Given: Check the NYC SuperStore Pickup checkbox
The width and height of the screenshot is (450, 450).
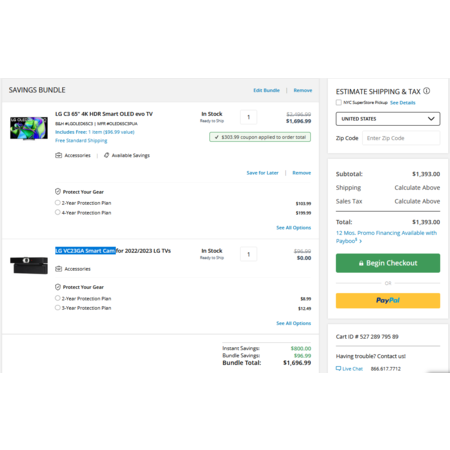Looking at the screenshot, I should click(x=339, y=102).
